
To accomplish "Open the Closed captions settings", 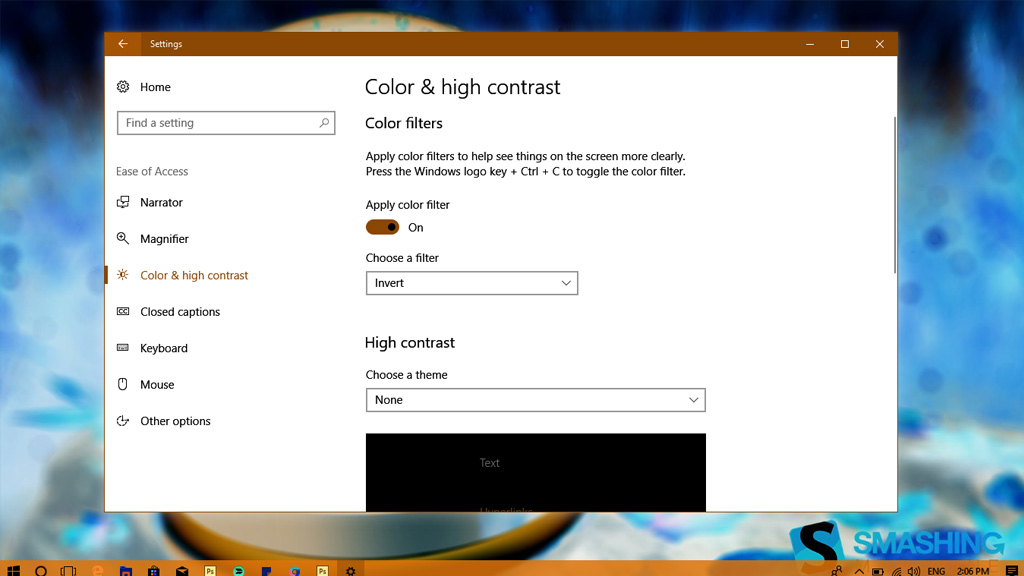I will click(168, 312).
